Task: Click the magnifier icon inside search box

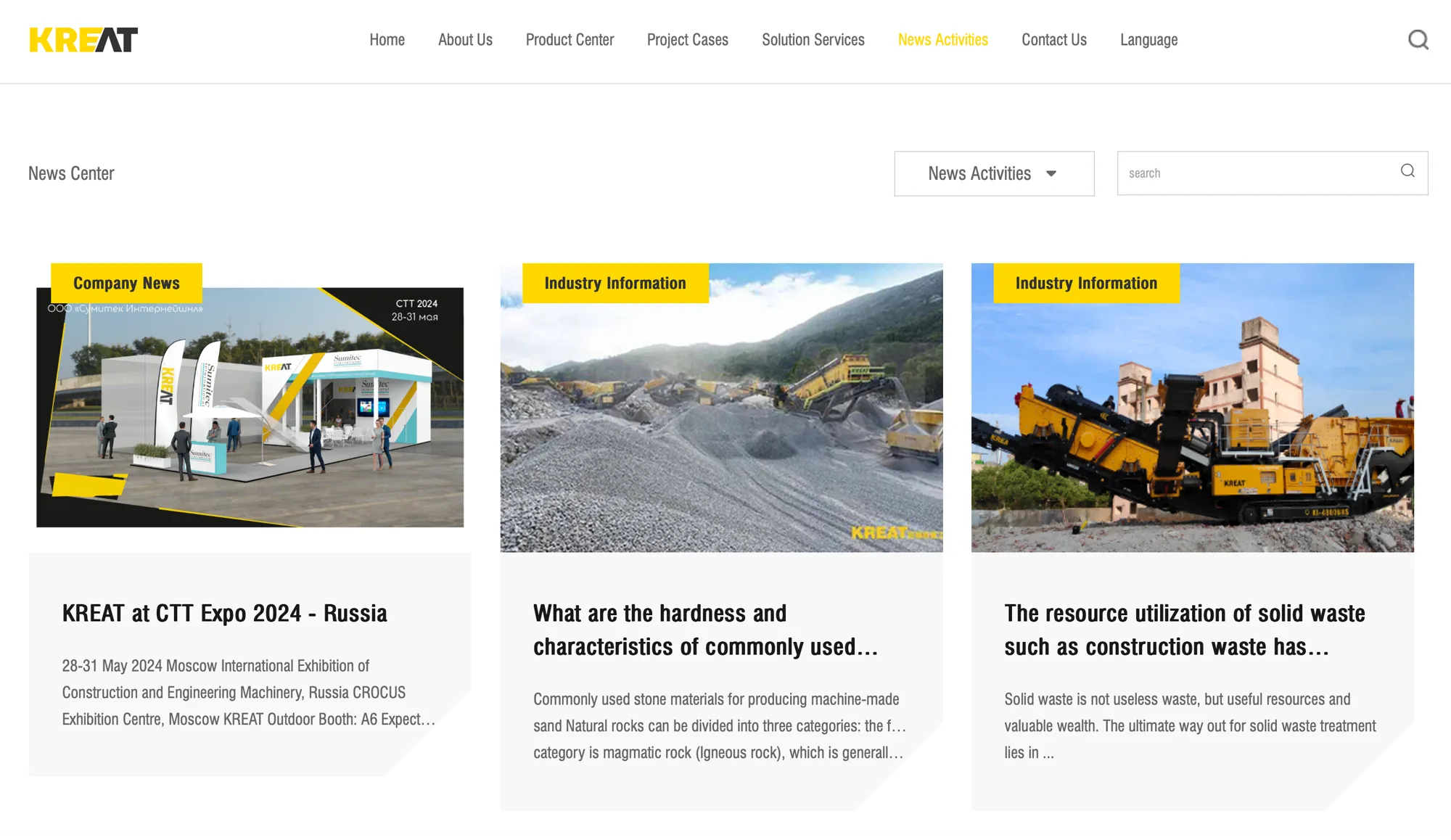Action: pos(1407,171)
